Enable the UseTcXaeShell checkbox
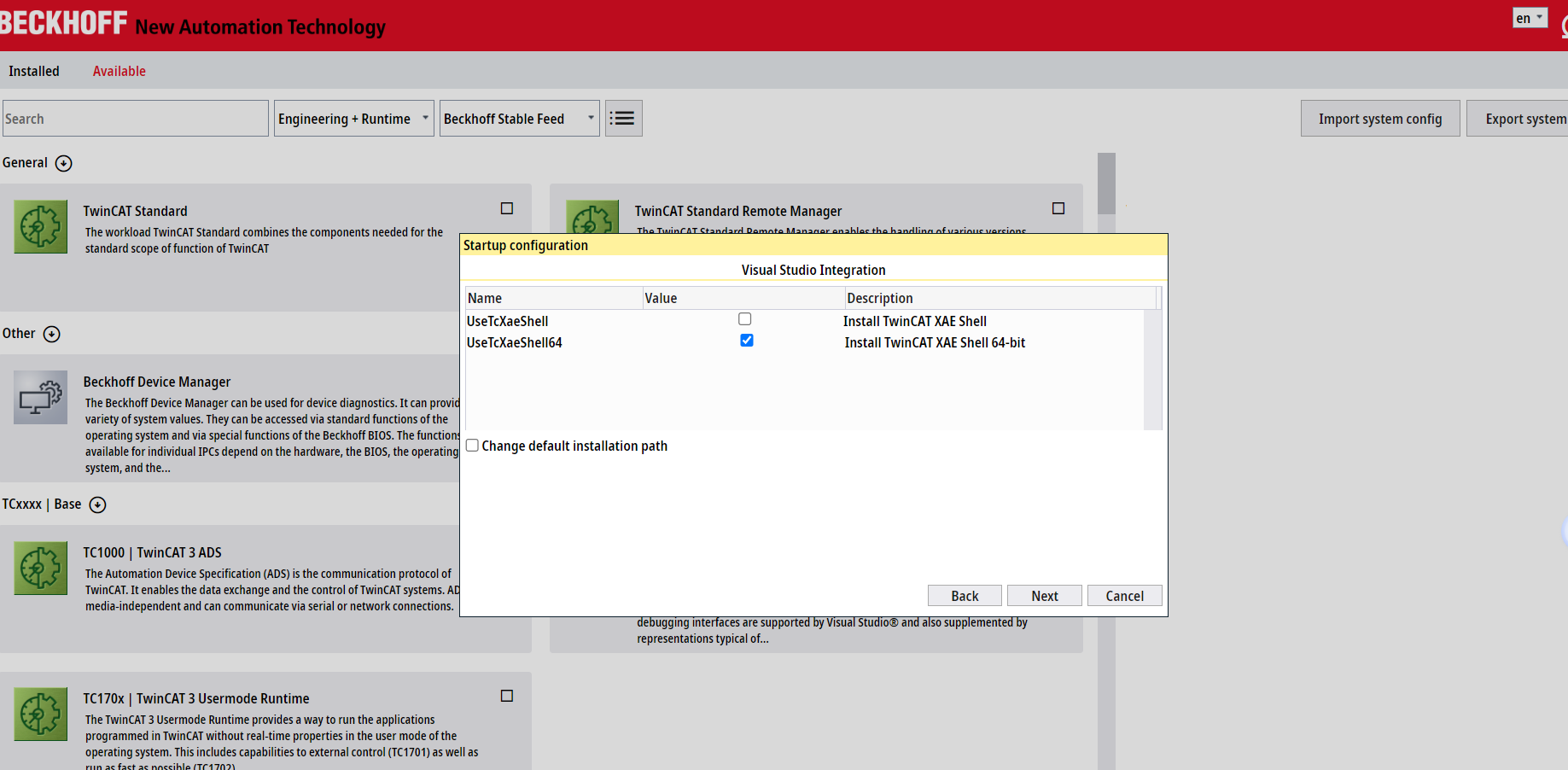This screenshot has width=1568, height=770. pyautogui.click(x=745, y=319)
